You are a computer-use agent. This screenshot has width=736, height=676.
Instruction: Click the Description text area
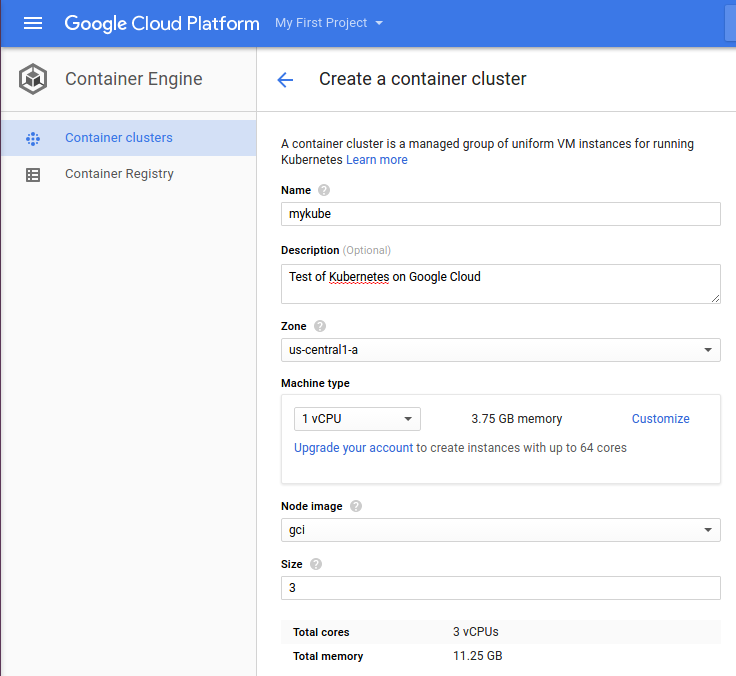pos(501,284)
